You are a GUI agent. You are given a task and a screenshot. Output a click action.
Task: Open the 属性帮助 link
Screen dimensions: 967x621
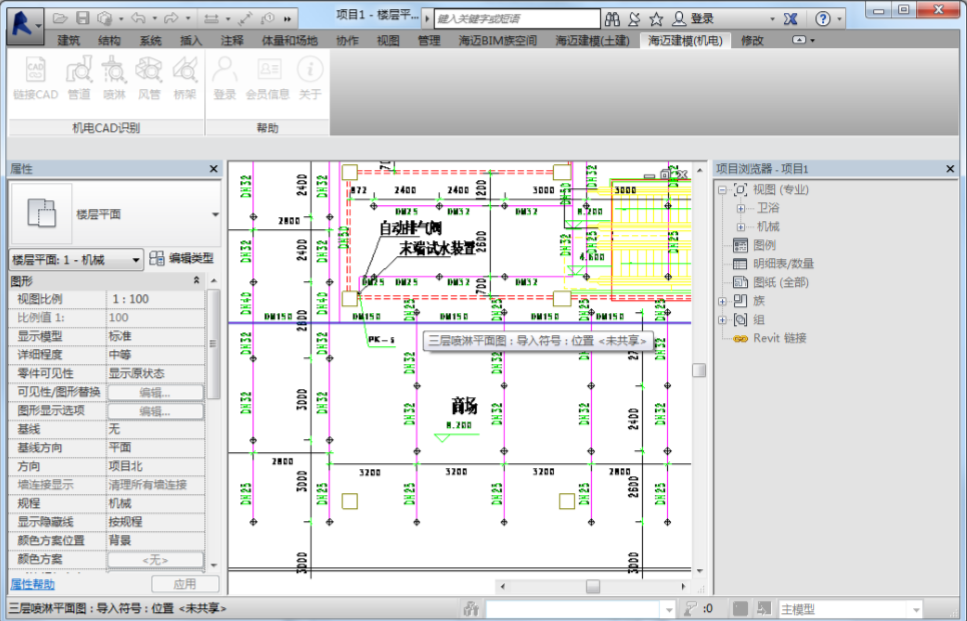(x=33, y=584)
